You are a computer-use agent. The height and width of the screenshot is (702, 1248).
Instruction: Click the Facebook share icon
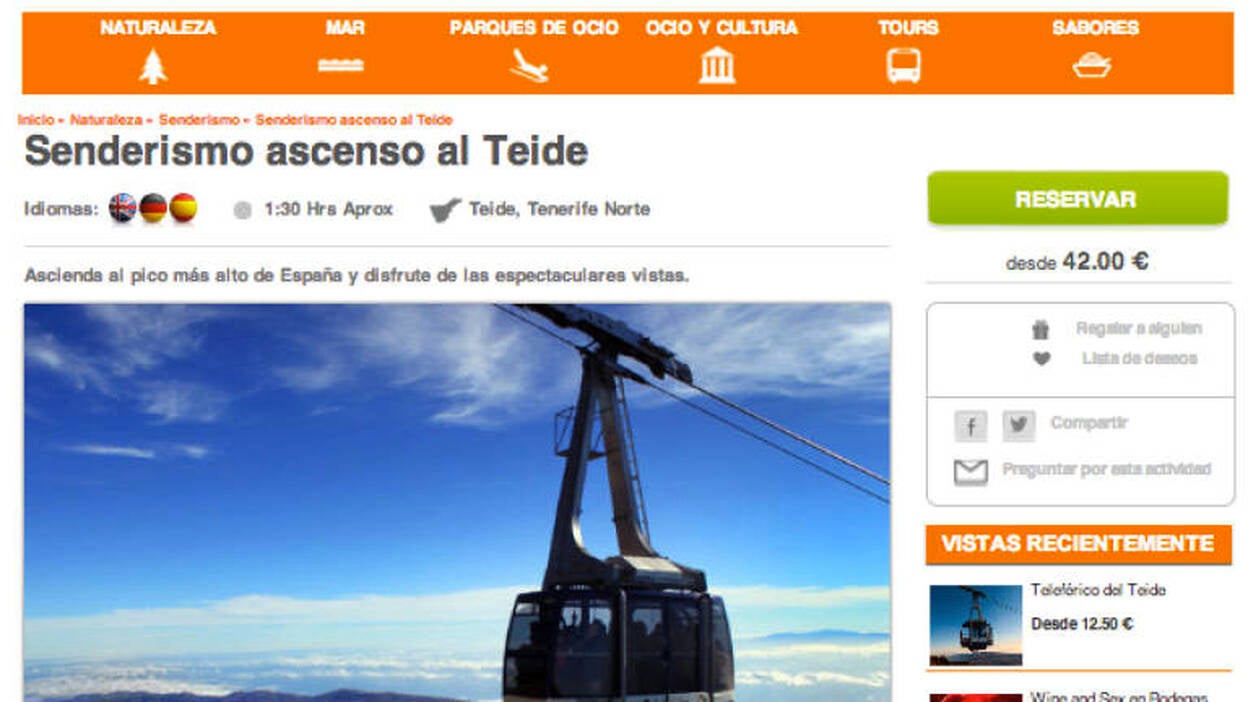[970, 426]
